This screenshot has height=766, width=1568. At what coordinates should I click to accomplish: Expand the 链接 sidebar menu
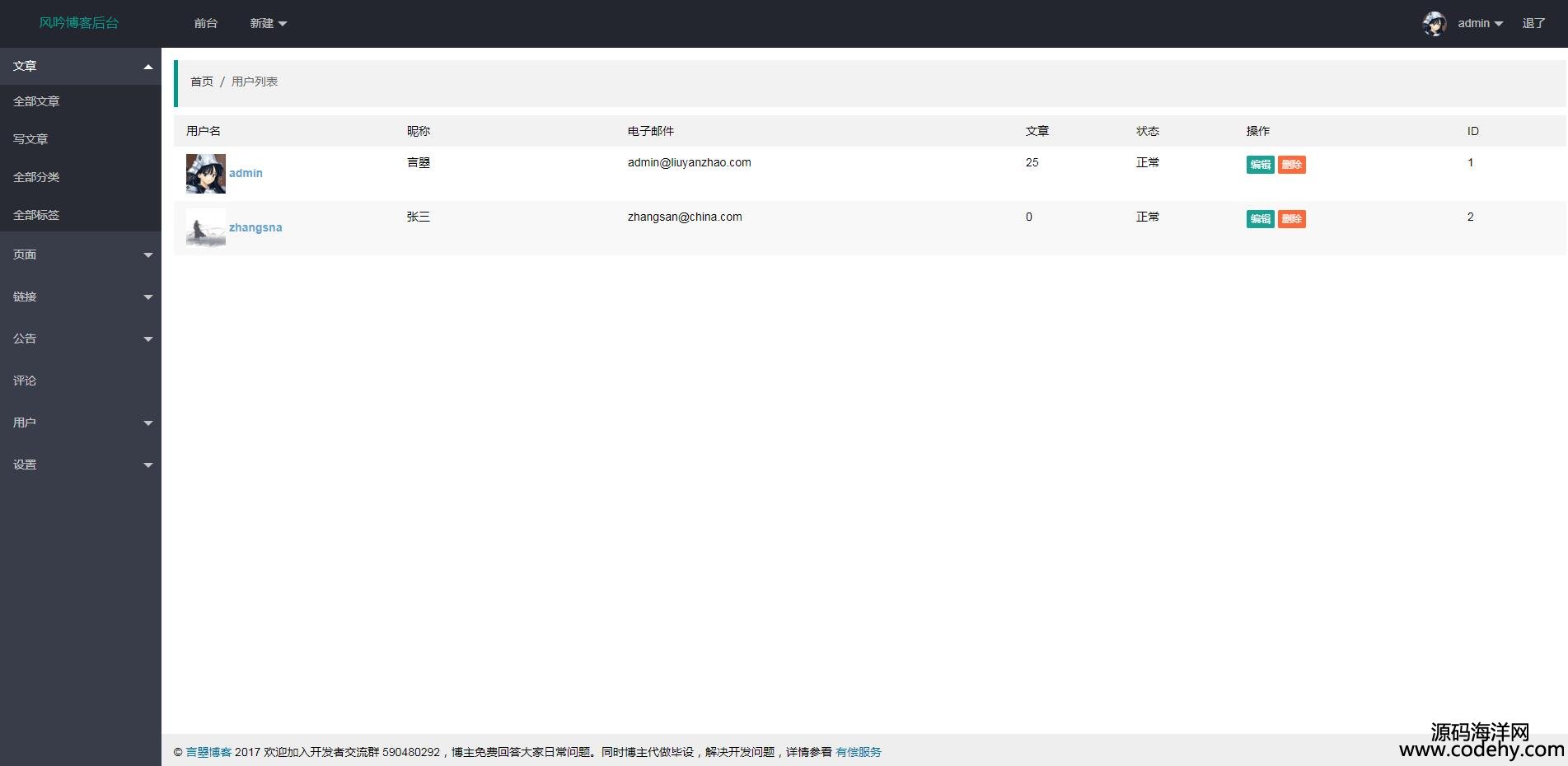pos(81,297)
